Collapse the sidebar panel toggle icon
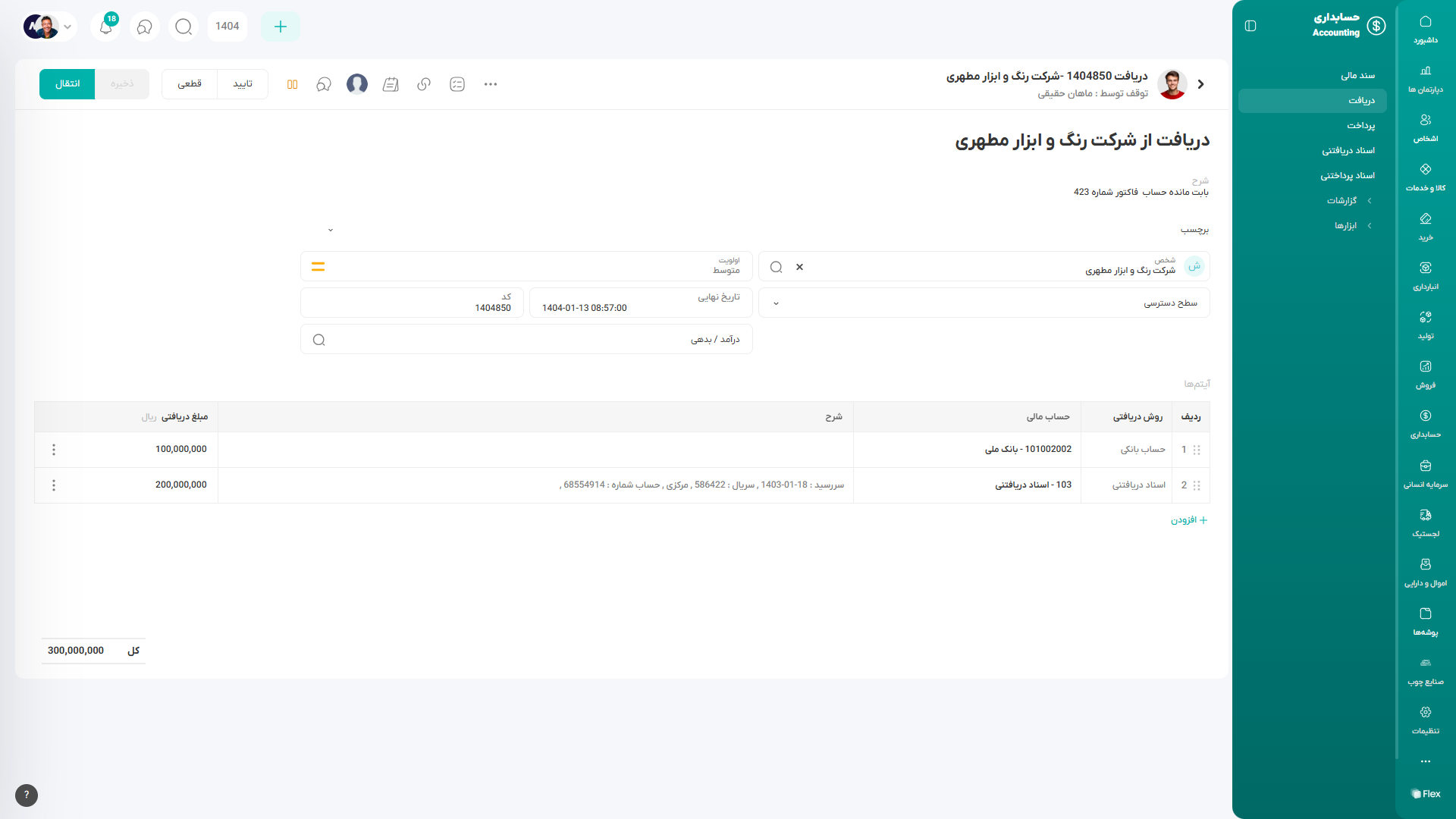Screen dimensions: 1456x819 pyautogui.click(x=1250, y=26)
